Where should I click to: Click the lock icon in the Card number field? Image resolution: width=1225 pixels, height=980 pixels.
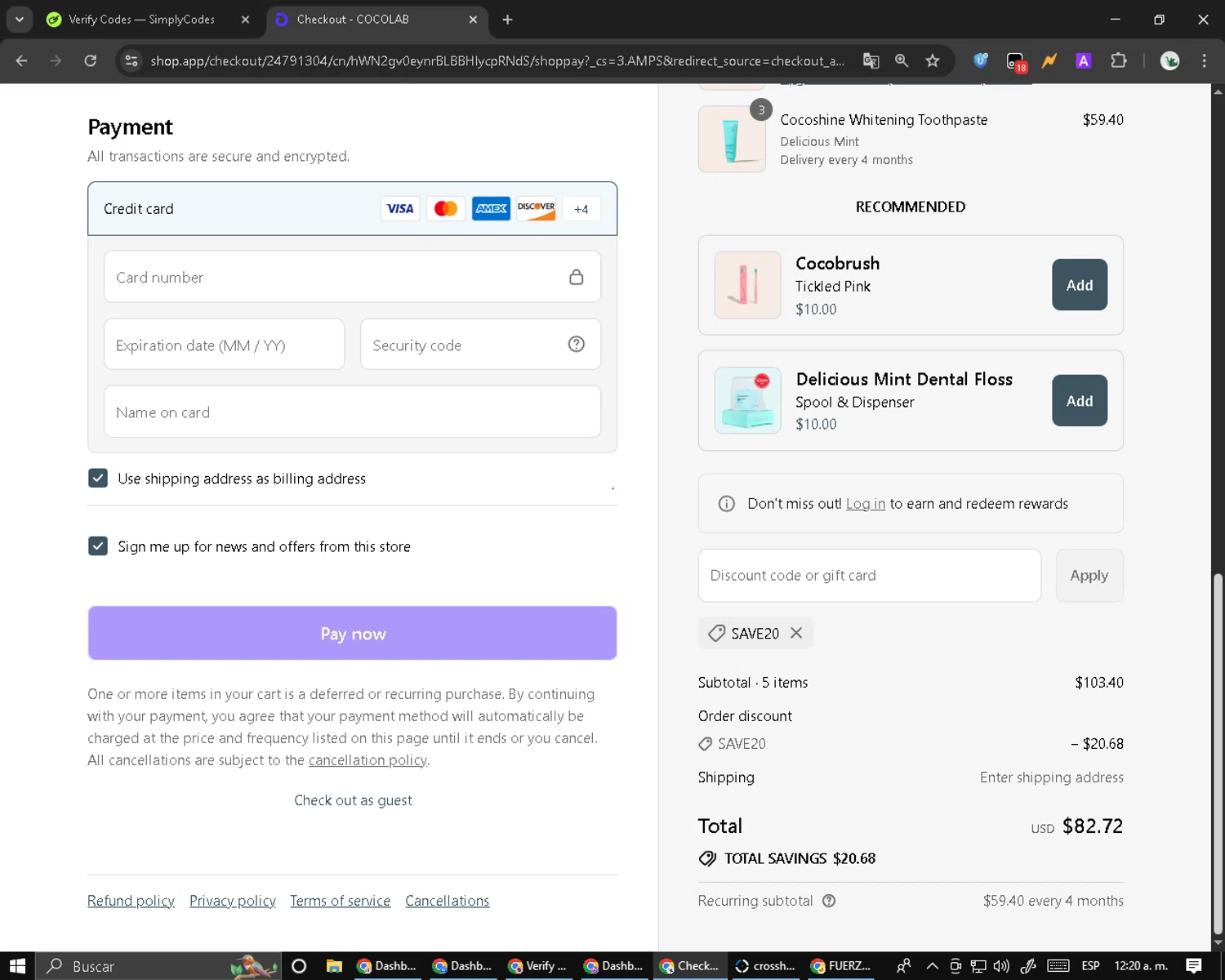[x=577, y=278]
